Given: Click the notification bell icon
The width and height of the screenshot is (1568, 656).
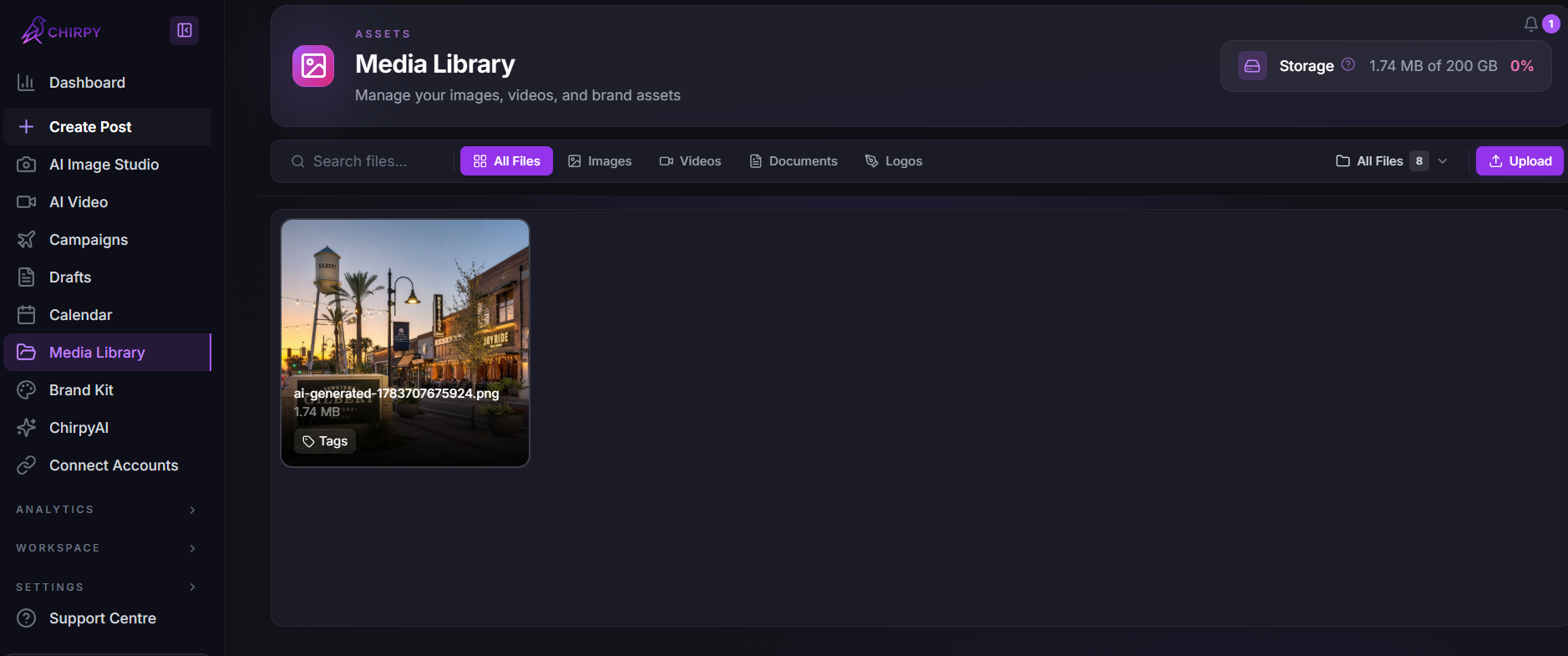Looking at the screenshot, I should pyautogui.click(x=1530, y=24).
